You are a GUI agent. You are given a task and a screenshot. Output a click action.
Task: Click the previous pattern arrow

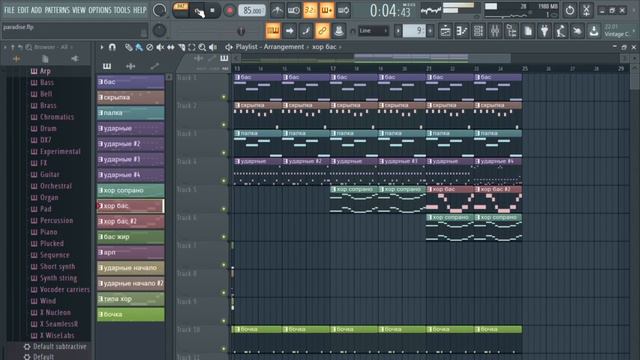(398, 31)
